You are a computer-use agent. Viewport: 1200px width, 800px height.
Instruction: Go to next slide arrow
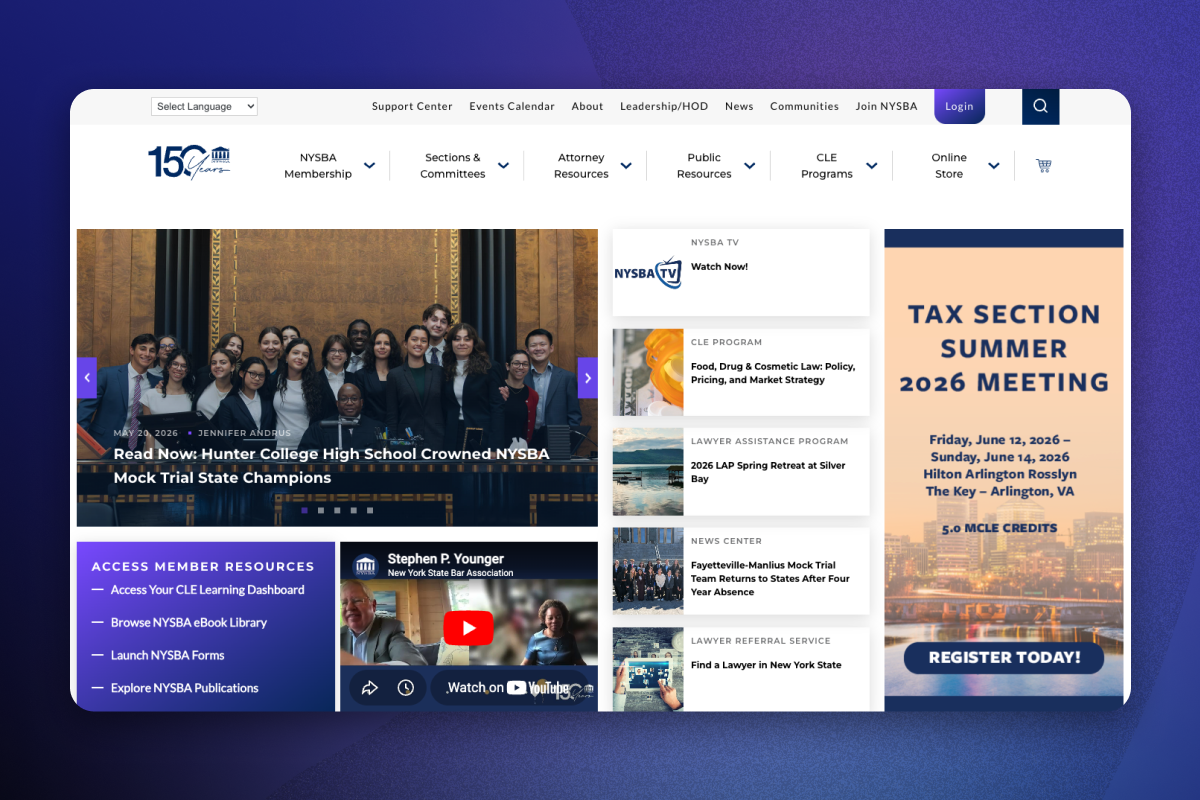point(588,378)
